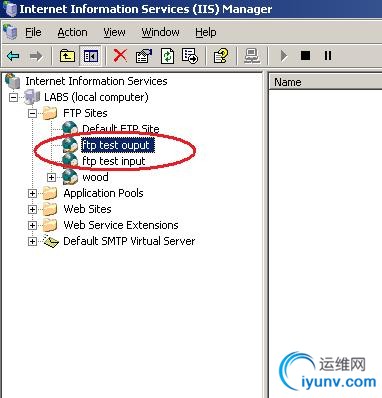Click the wood site globe icon
The width and height of the screenshot is (382, 398).
[x=70, y=177]
